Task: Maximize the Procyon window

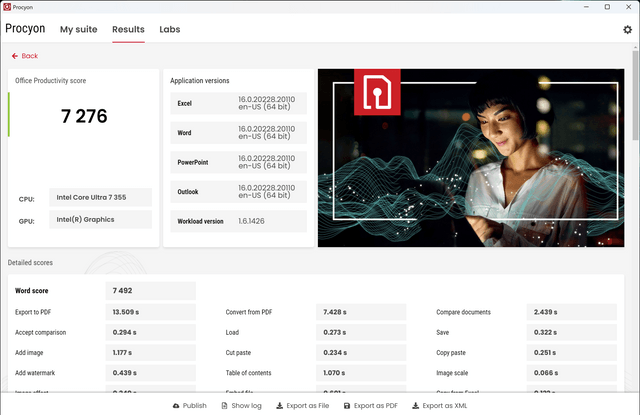Action: coord(607,7)
